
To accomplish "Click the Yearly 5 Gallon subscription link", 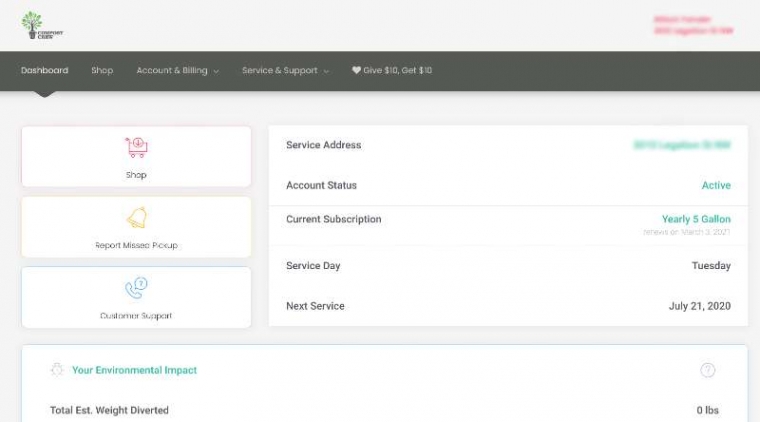I will [x=696, y=219].
